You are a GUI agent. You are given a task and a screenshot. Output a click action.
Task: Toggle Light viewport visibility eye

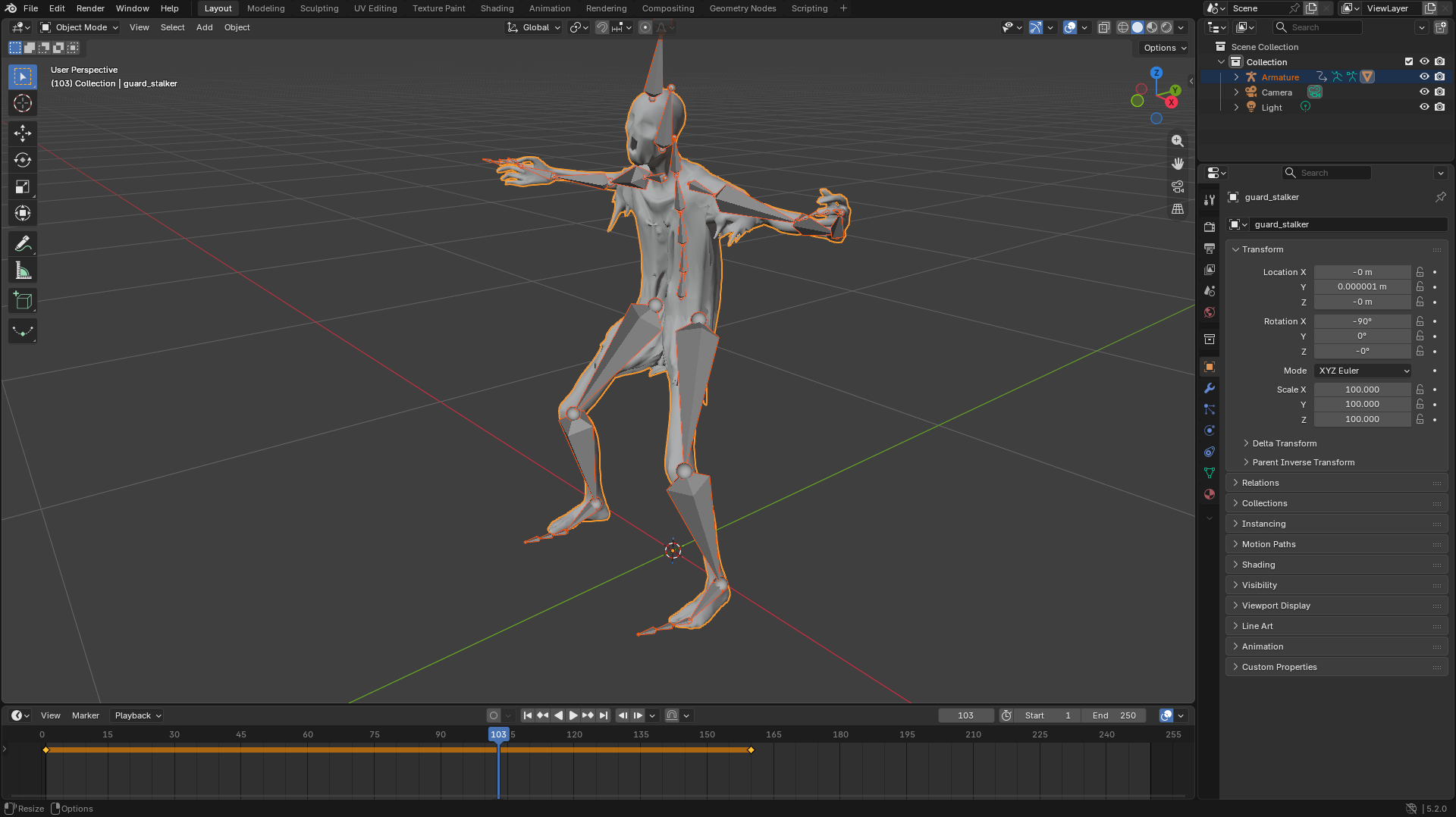1424,107
